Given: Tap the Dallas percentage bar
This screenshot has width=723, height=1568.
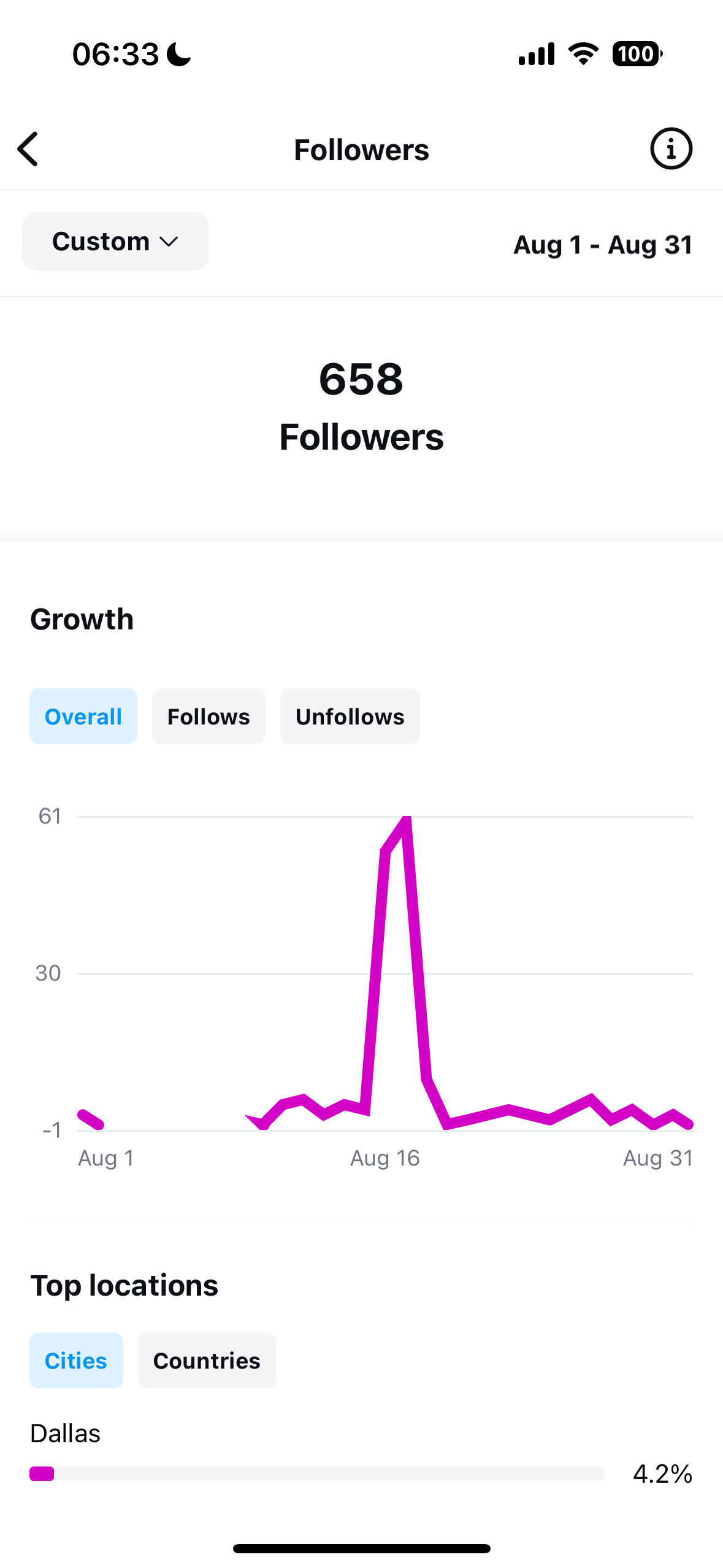Looking at the screenshot, I should 316,1474.
